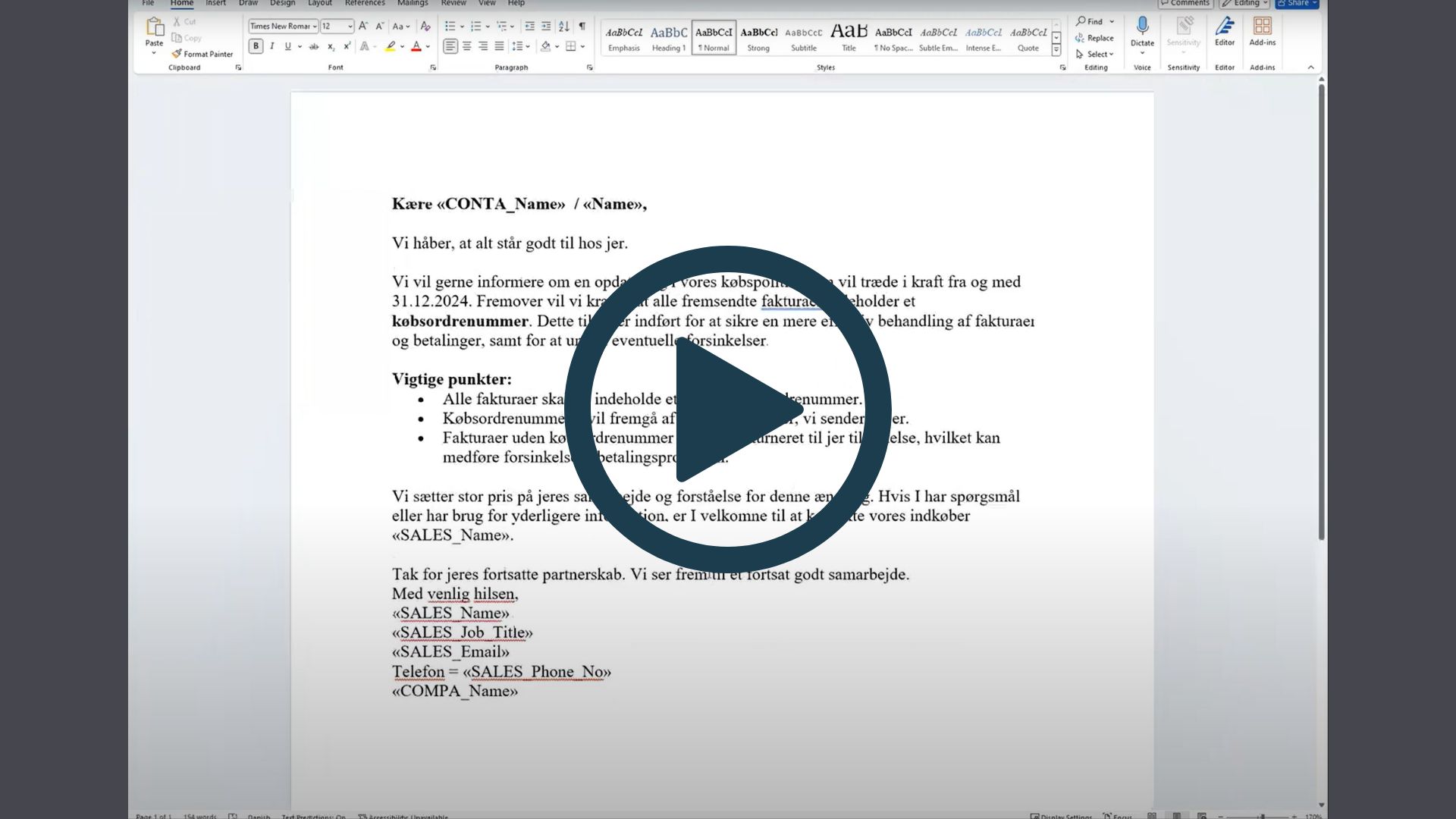Toggle Show/Hide paragraph marks

[x=582, y=26]
